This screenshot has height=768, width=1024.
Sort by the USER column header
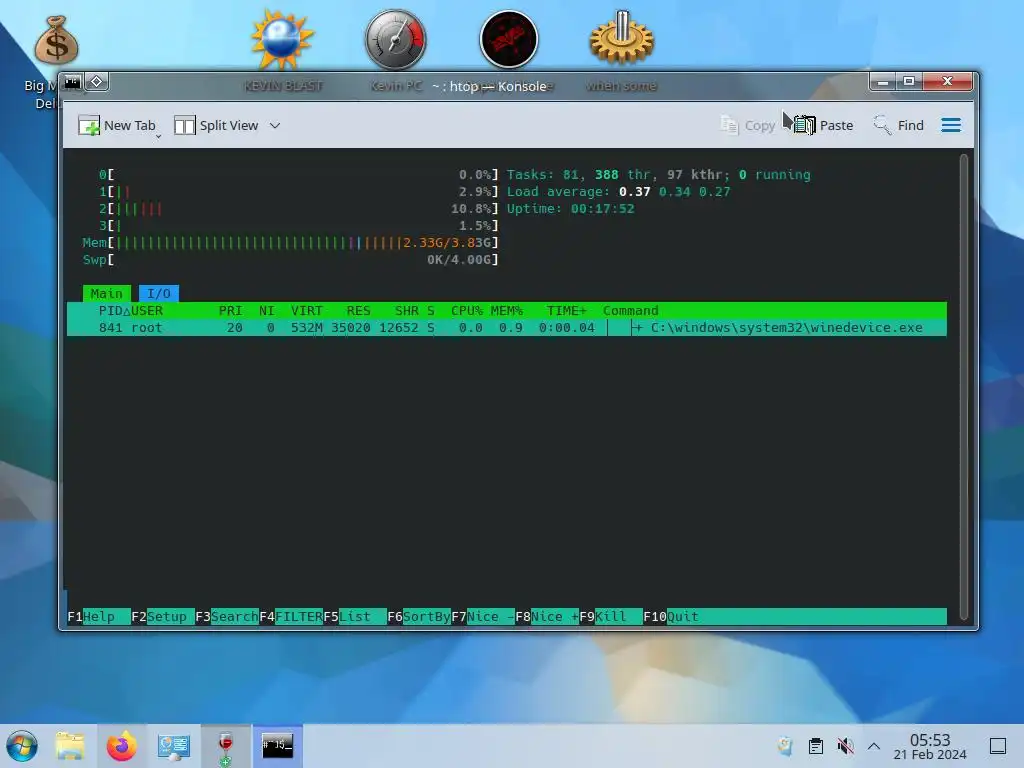pos(147,311)
